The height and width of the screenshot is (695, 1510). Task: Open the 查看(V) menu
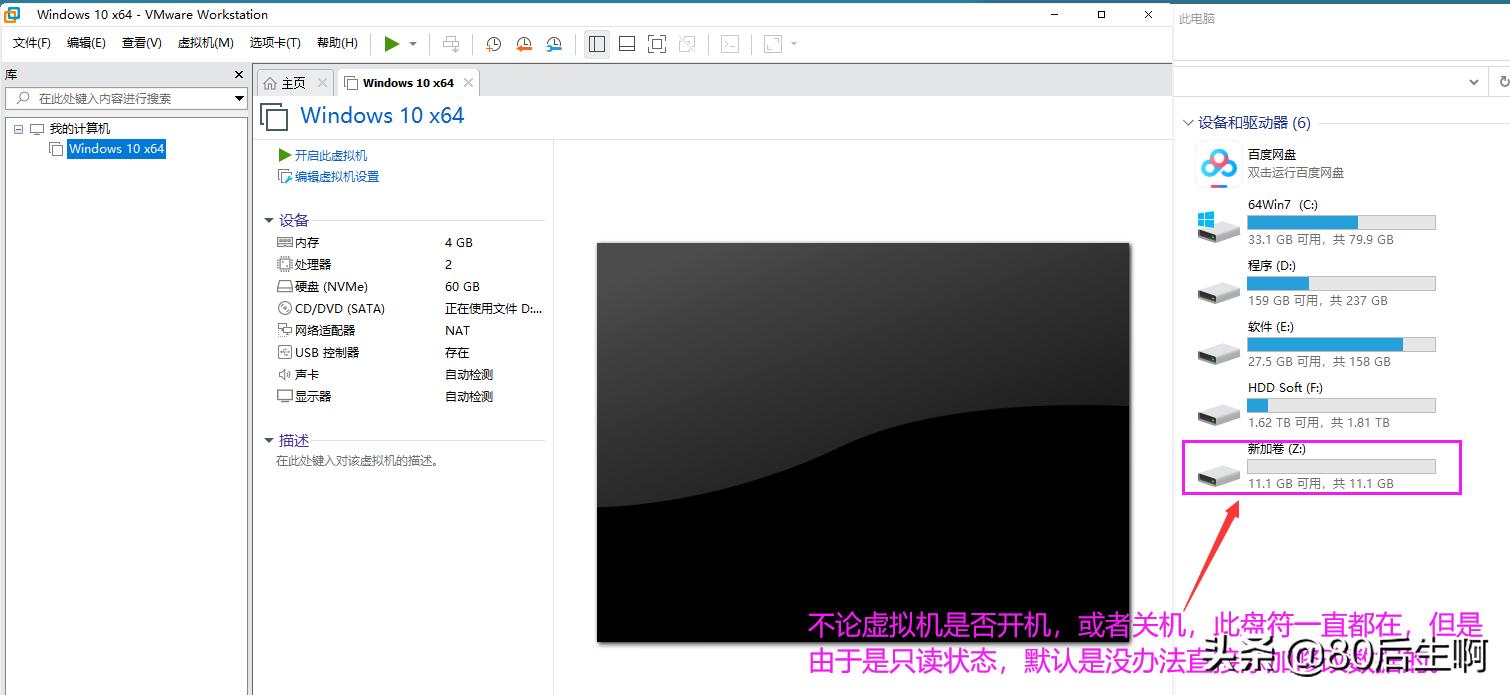(141, 43)
